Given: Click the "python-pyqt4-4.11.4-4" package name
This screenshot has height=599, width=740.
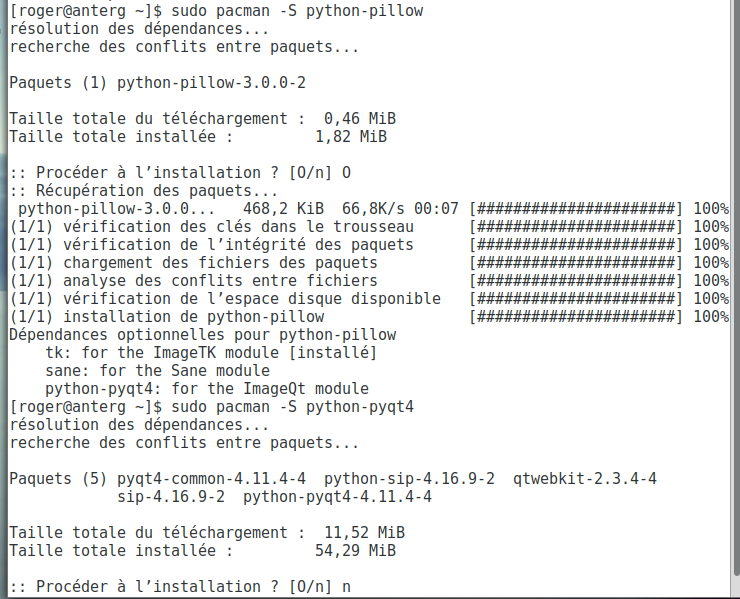Looking at the screenshot, I should coord(337,497).
